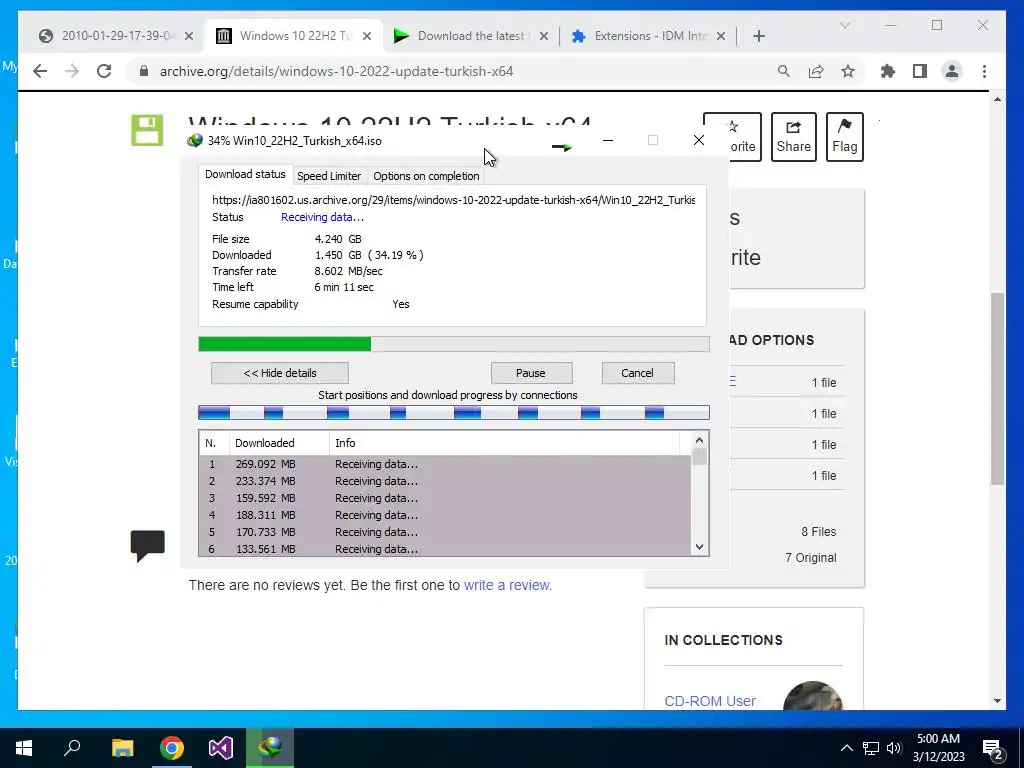Viewport: 1024px width, 768px height.
Task: Close the 2010-01-29 tab
Action: coord(189,36)
